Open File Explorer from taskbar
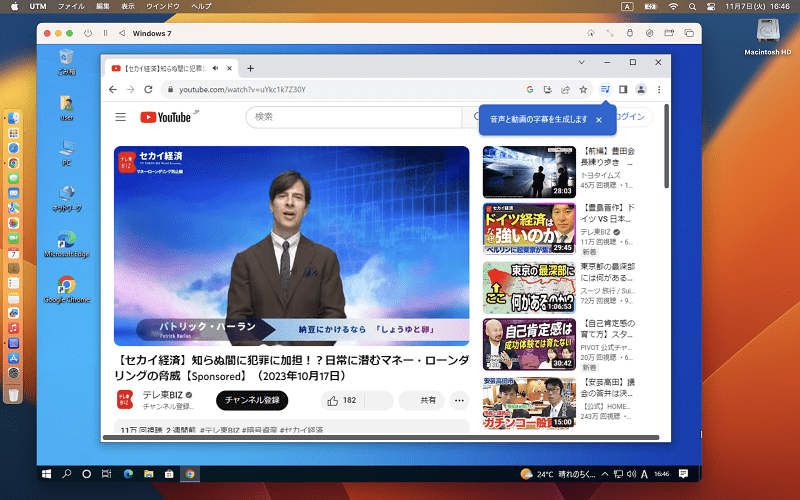This screenshot has width=800, height=500. (x=148, y=474)
